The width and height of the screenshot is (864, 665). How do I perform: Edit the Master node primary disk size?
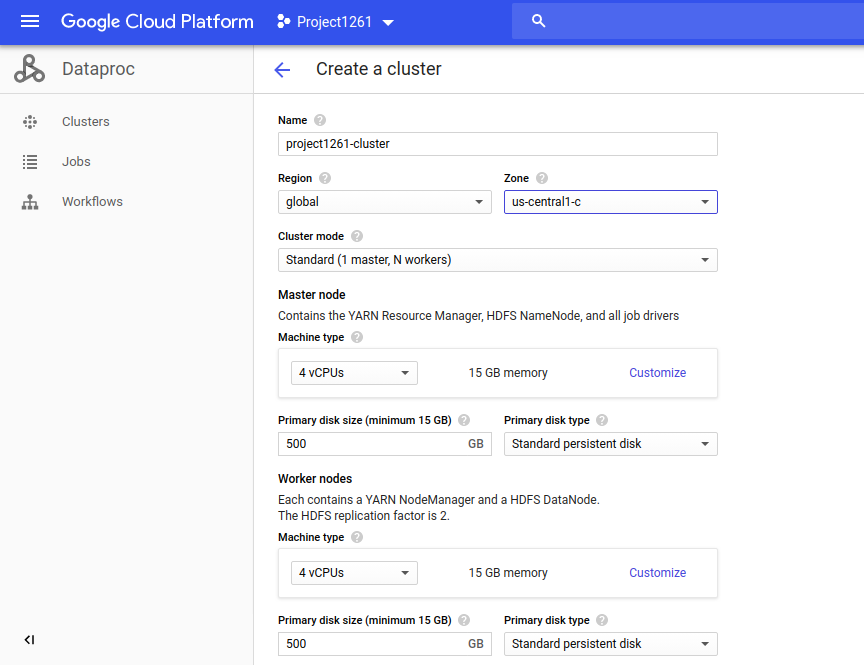point(385,444)
